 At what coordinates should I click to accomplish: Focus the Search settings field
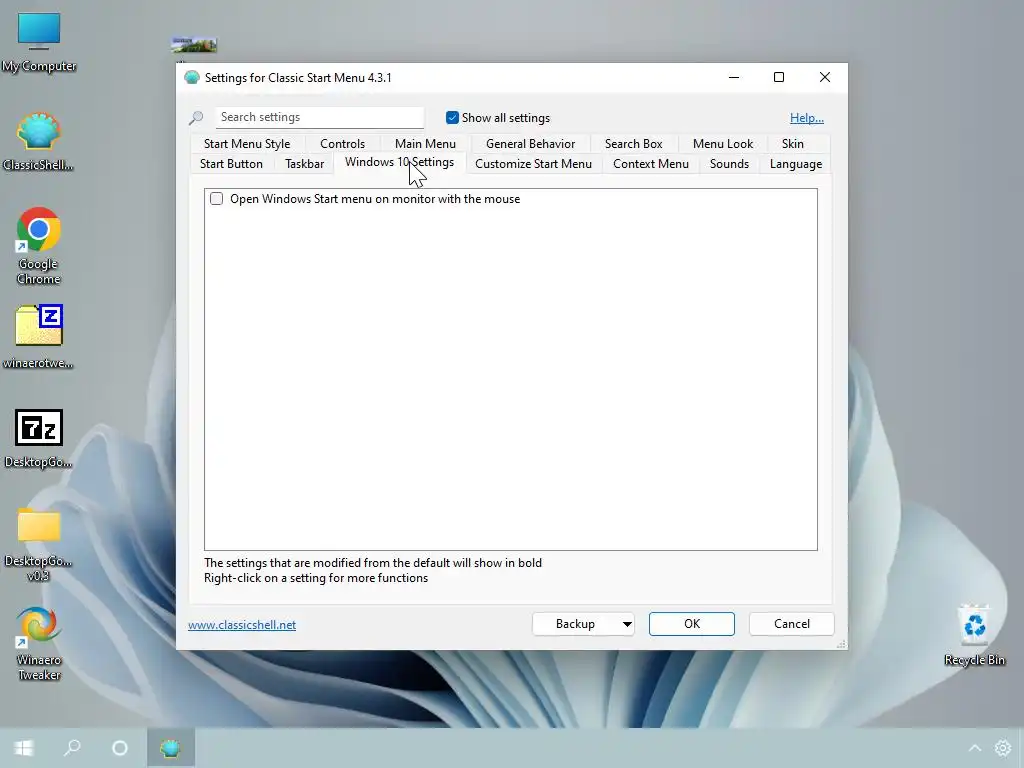[x=319, y=118]
